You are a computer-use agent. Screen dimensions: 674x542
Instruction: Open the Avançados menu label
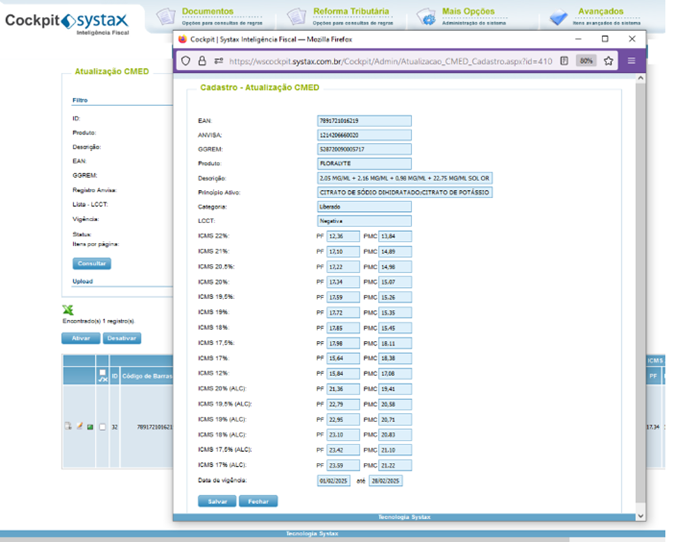coord(600,11)
